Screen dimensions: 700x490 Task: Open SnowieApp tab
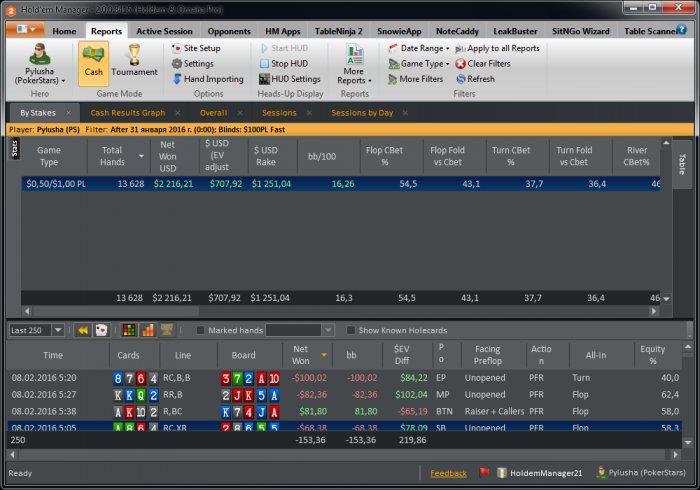pyautogui.click(x=399, y=31)
